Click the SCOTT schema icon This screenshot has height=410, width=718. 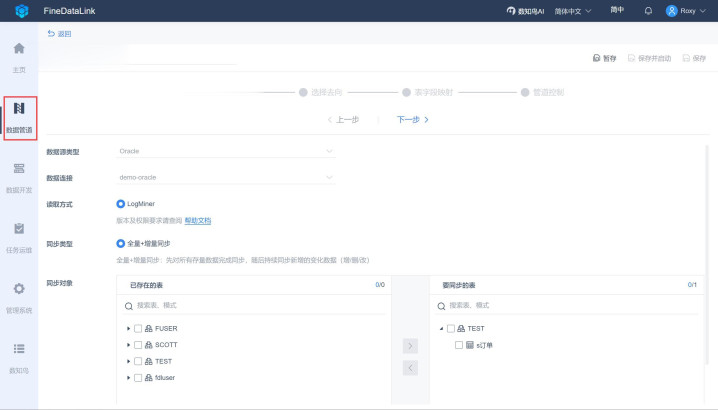[x=148, y=345]
